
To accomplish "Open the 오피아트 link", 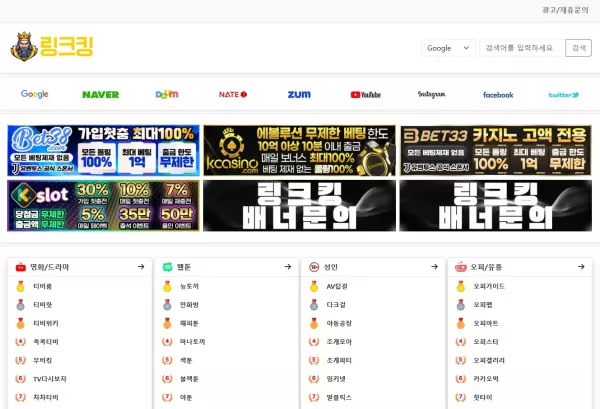I will tap(486, 323).
